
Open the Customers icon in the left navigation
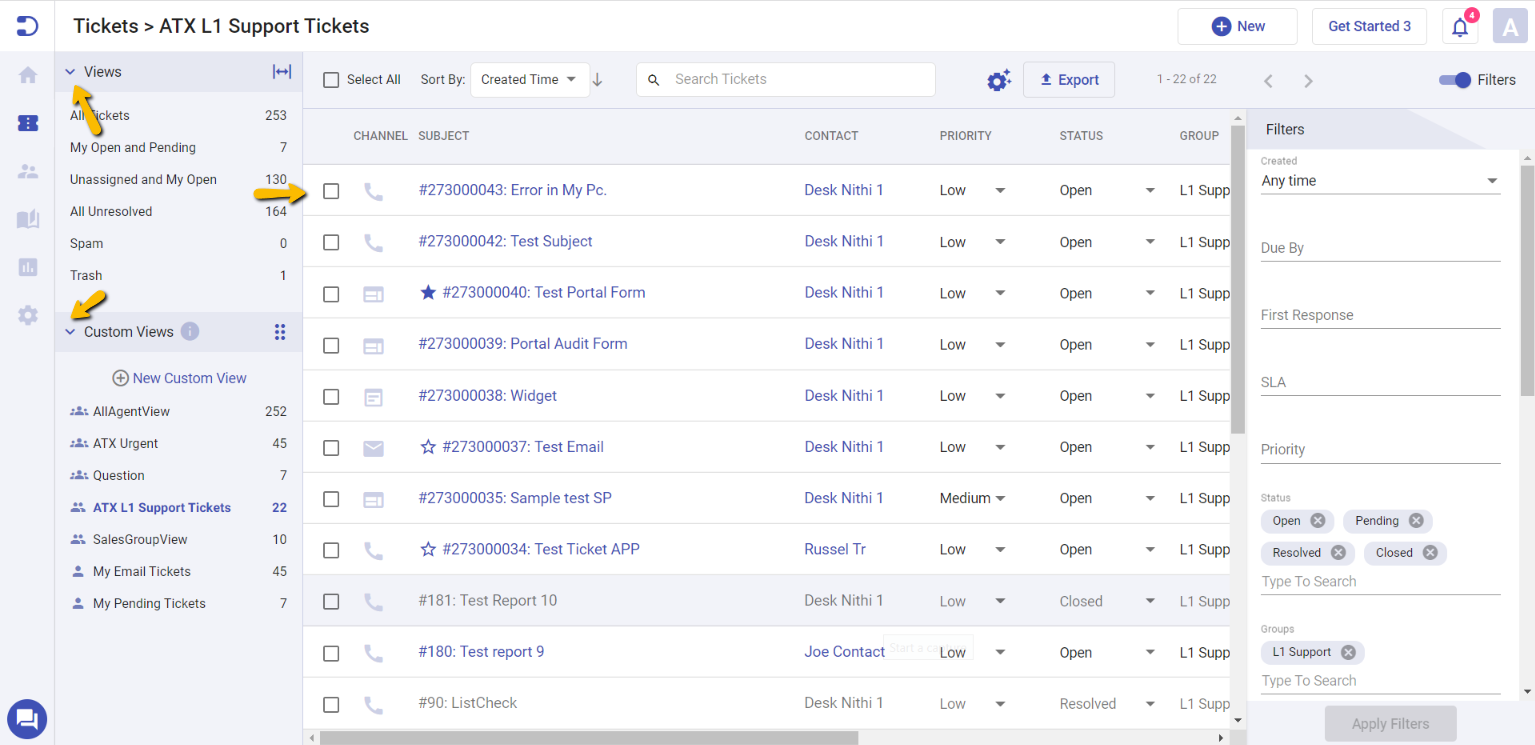click(27, 170)
